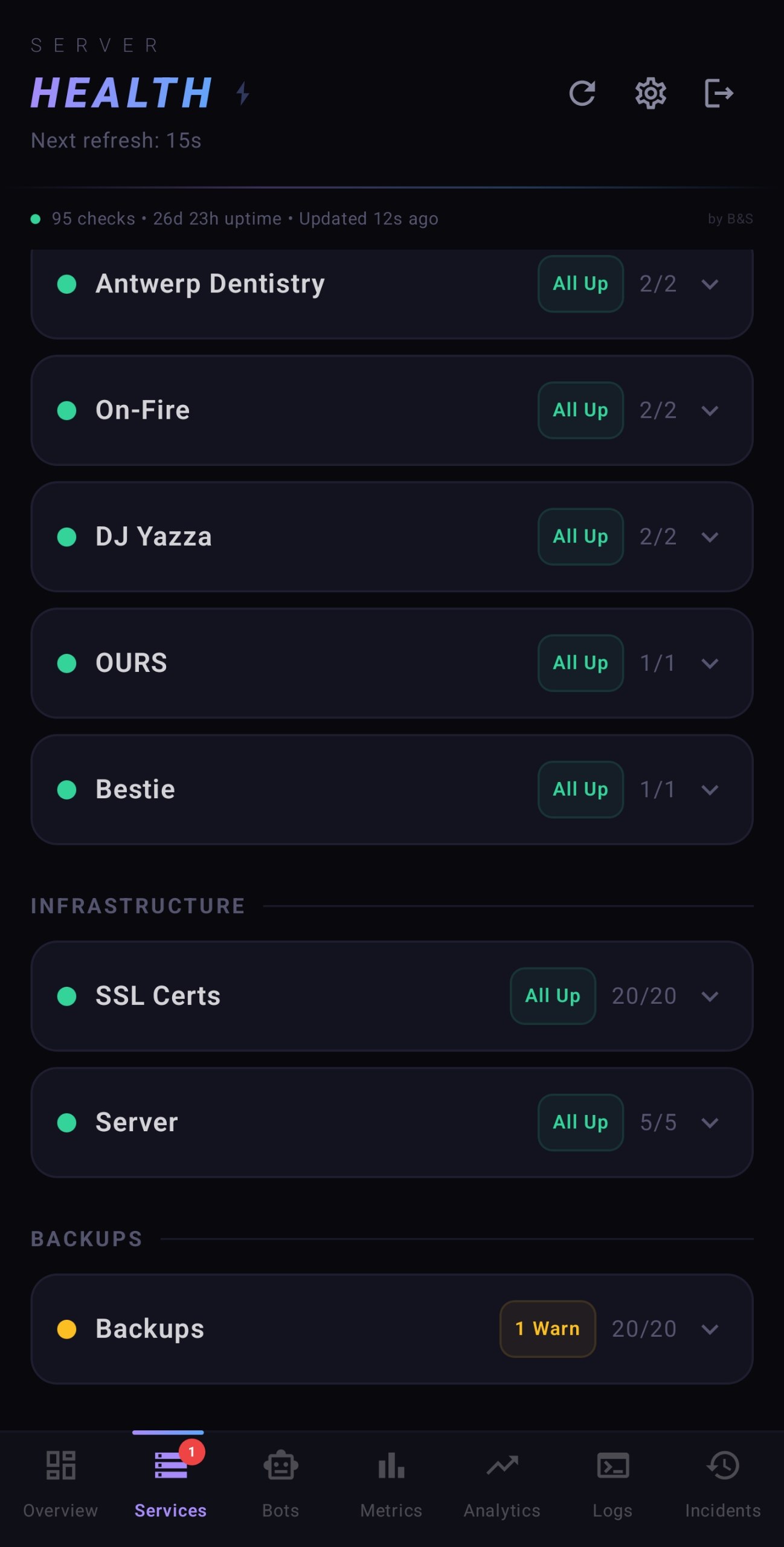
Task: Click the 1 Warn badge on Backups
Action: tap(547, 1328)
